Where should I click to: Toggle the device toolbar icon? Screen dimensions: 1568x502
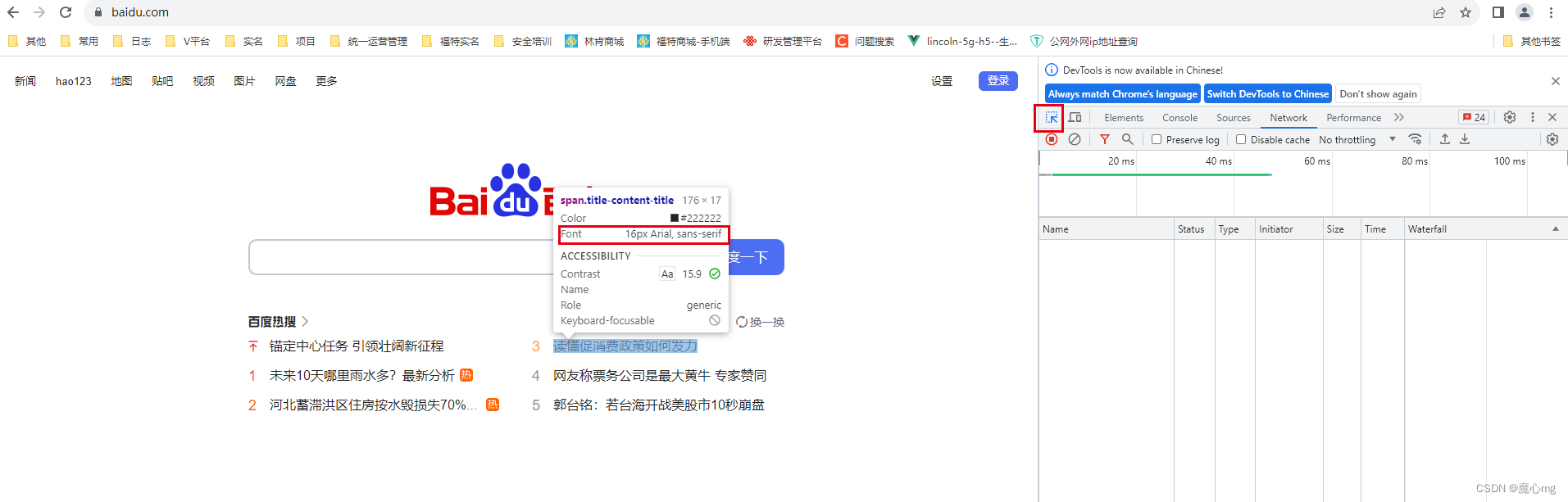click(x=1075, y=118)
